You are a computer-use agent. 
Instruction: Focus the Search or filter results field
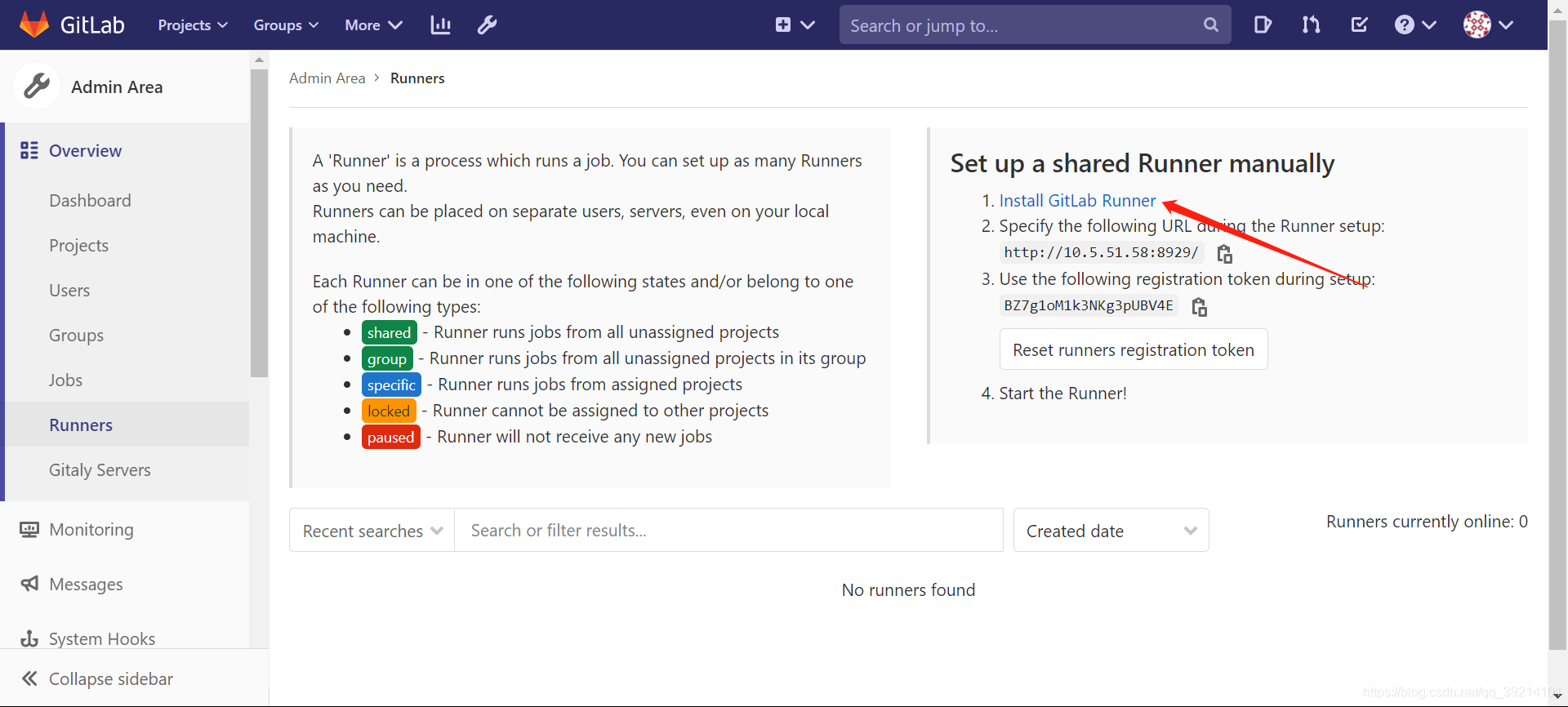[x=728, y=531]
